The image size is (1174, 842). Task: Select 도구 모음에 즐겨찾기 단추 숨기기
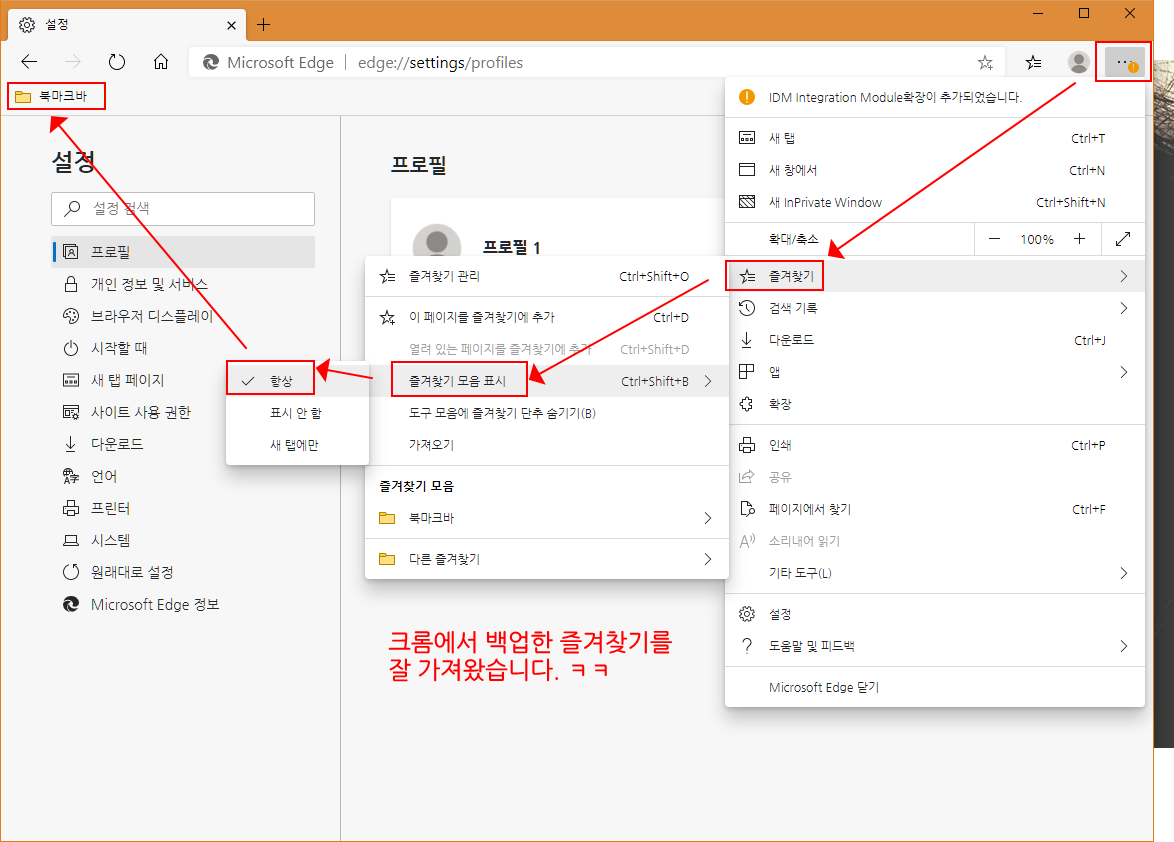tap(547, 413)
